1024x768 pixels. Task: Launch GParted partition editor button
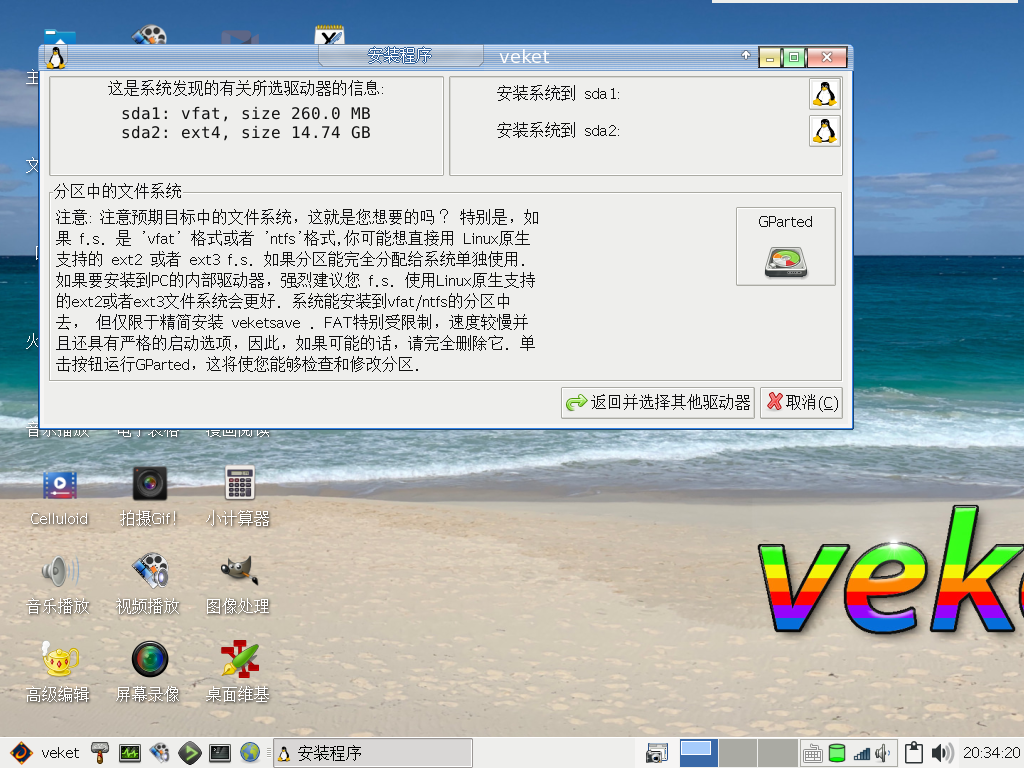tap(786, 247)
